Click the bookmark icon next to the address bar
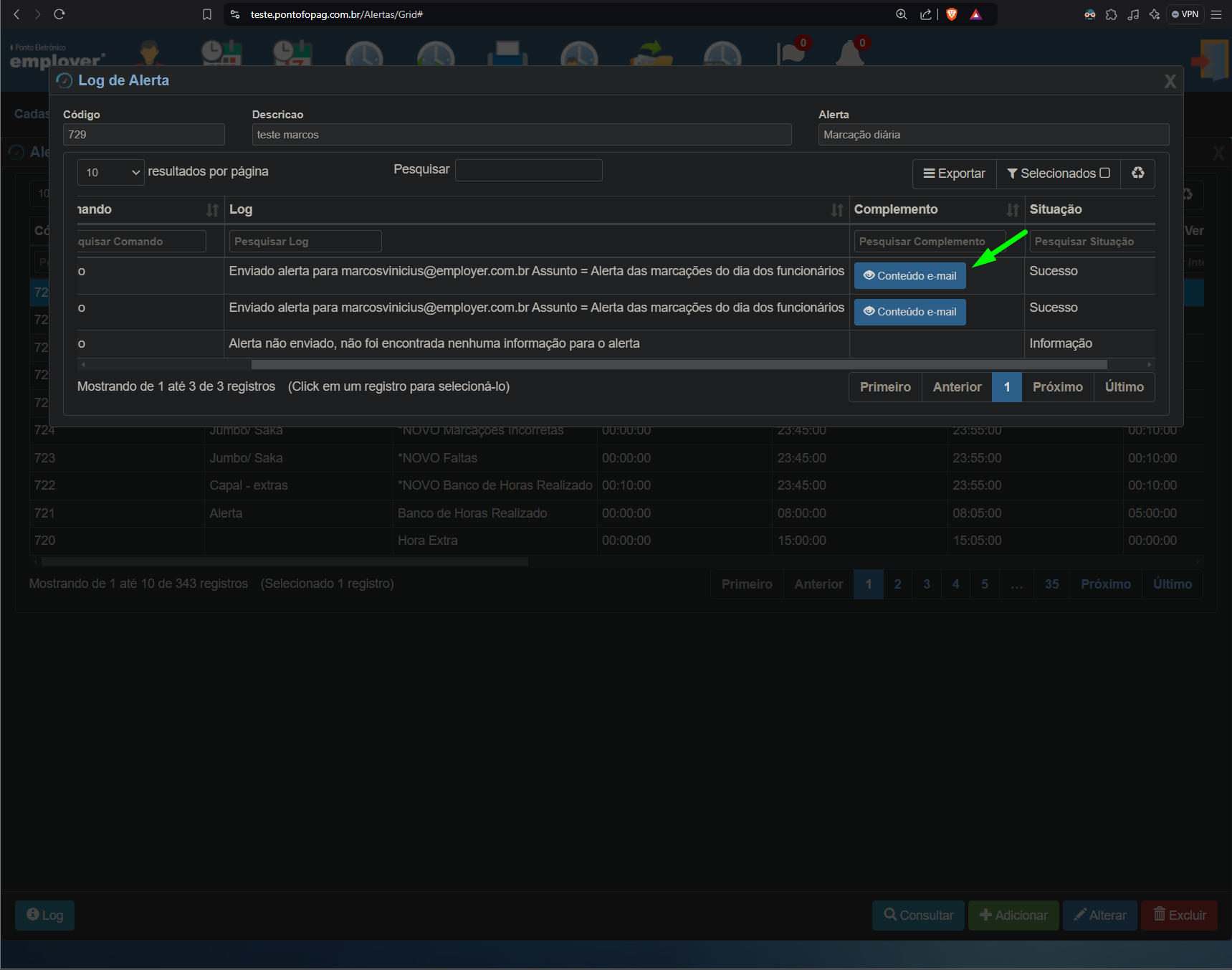1232x970 pixels. [207, 14]
